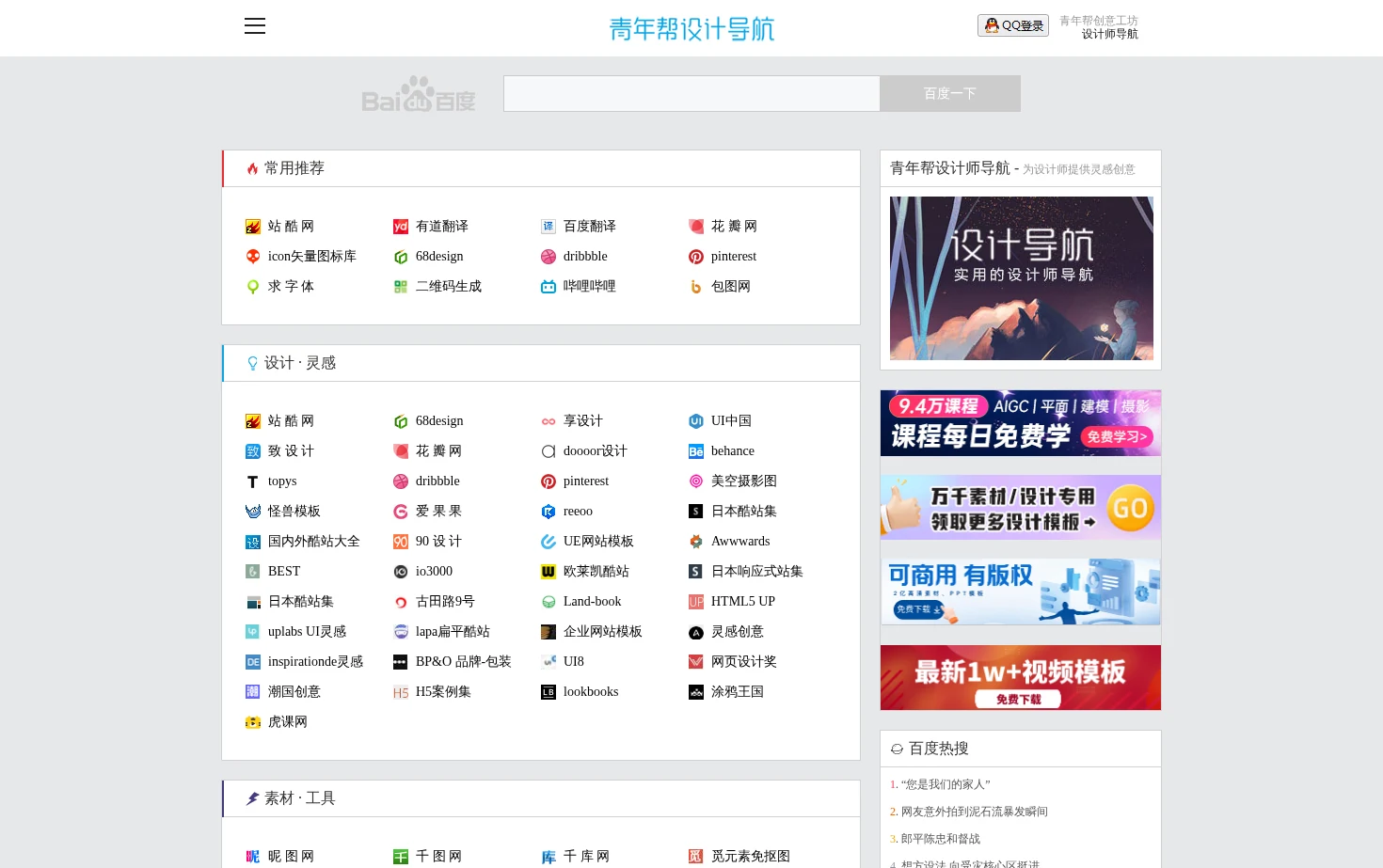Open the hamburger menu icon
This screenshot has height=868, width=1383.
pos(255,26)
